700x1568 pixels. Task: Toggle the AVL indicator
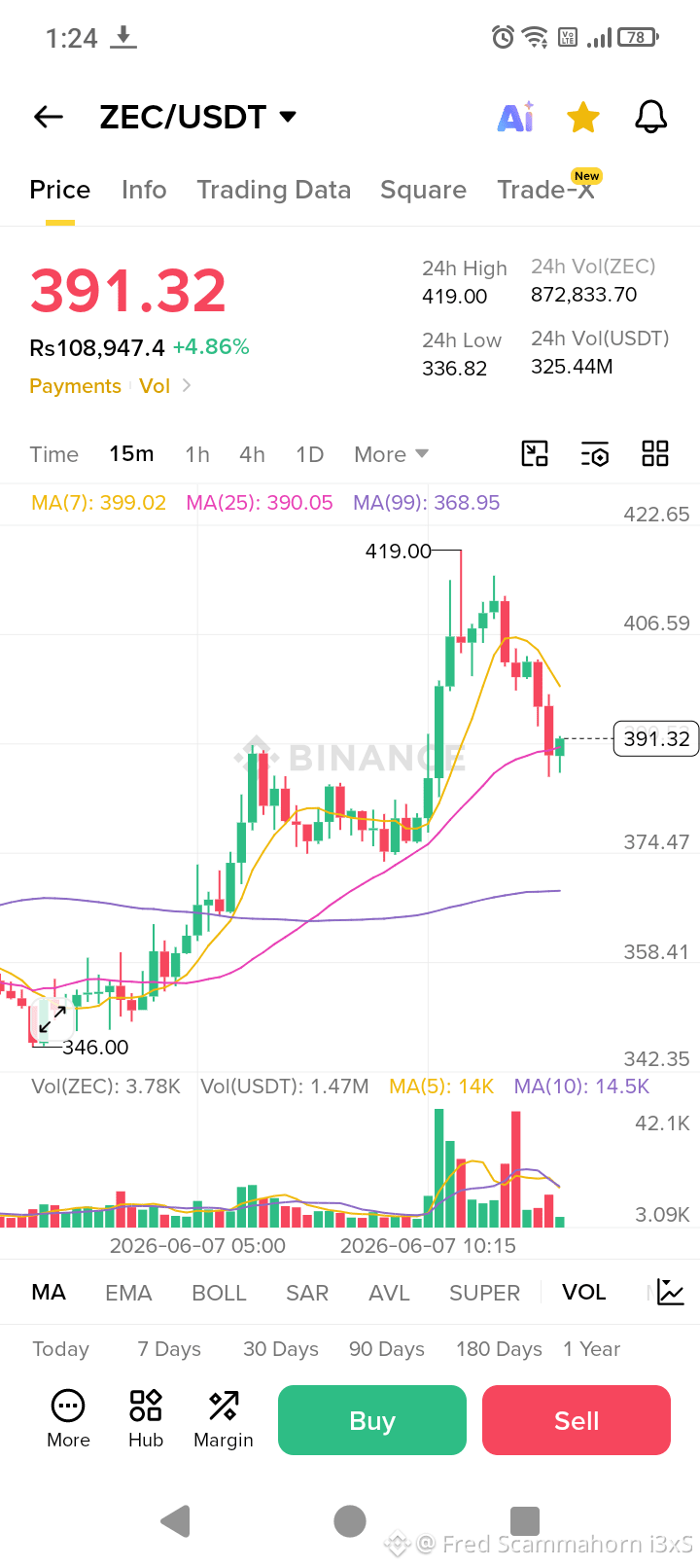389,1293
